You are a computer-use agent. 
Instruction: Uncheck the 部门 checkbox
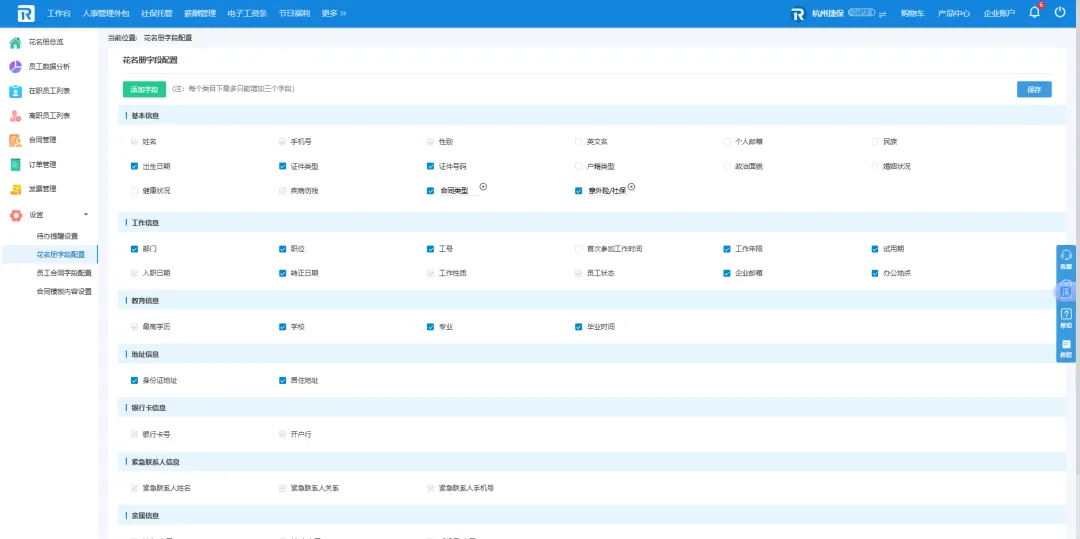(134, 249)
